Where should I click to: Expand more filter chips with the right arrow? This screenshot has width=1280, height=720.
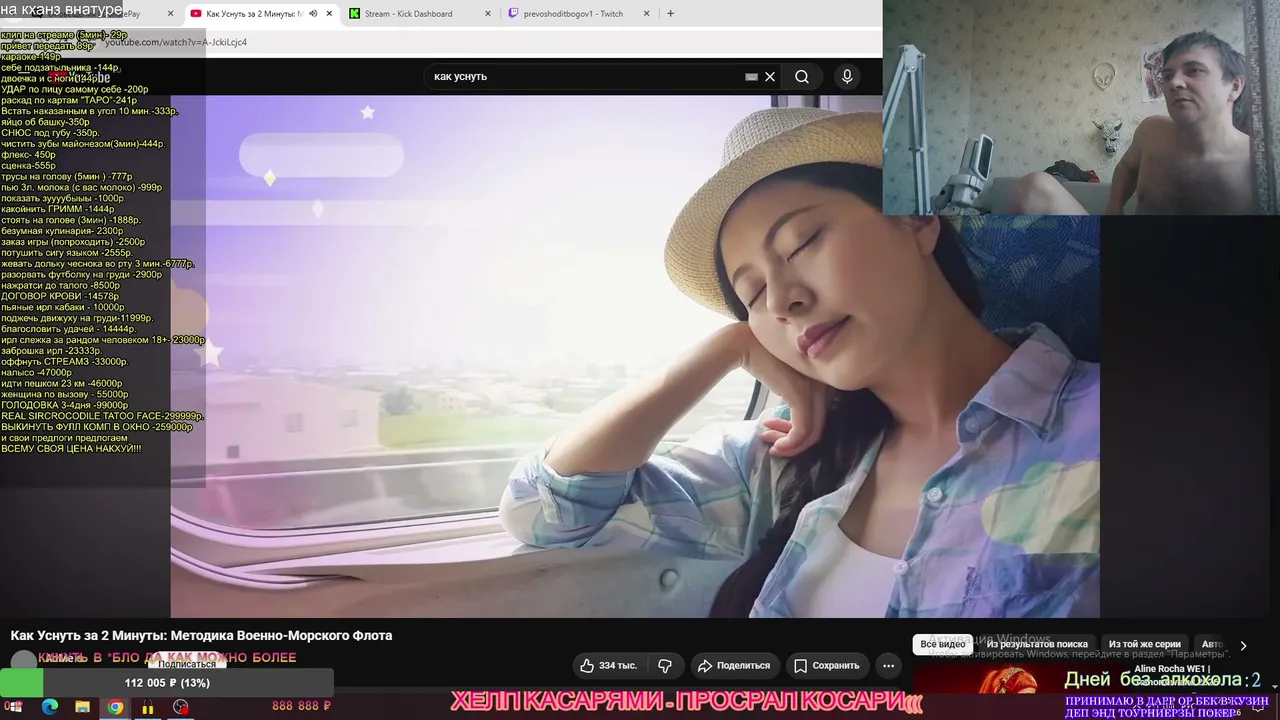pyautogui.click(x=1243, y=646)
